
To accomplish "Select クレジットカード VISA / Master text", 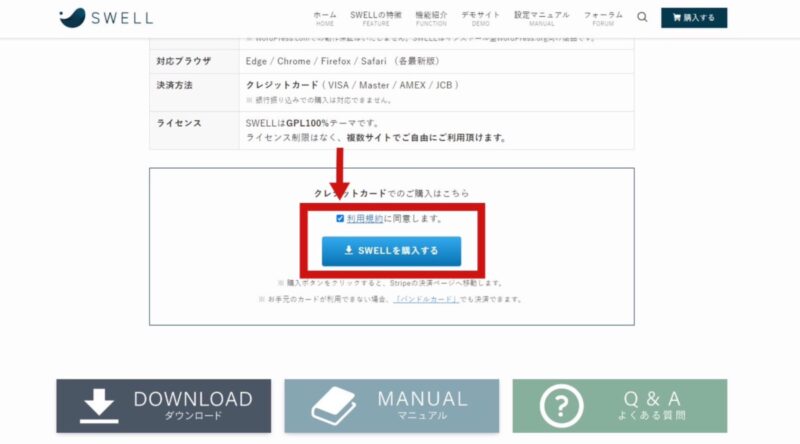I will [352, 85].
